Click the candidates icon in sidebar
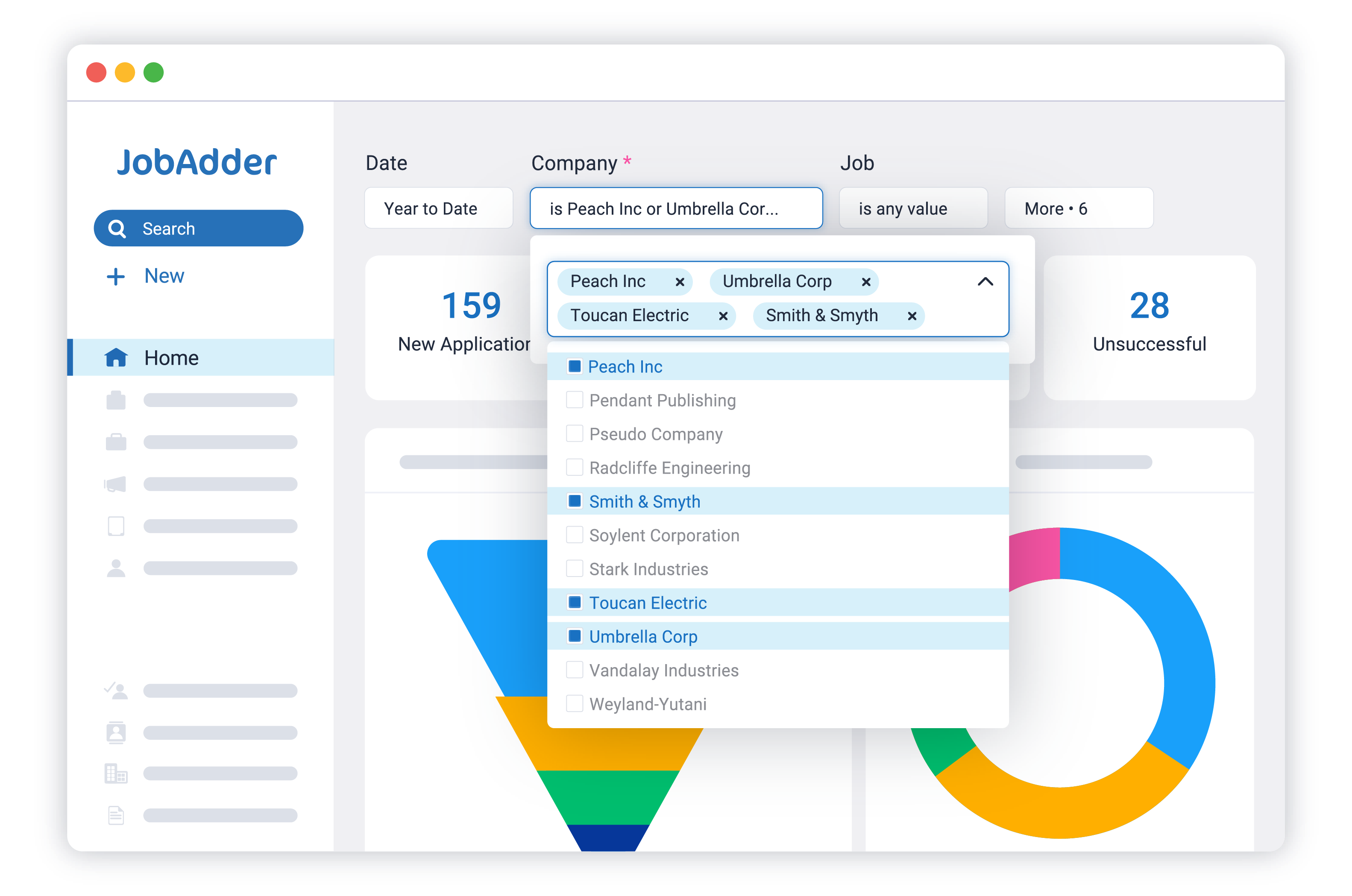Screen dimensions: 1352x896 coord(117,569)
